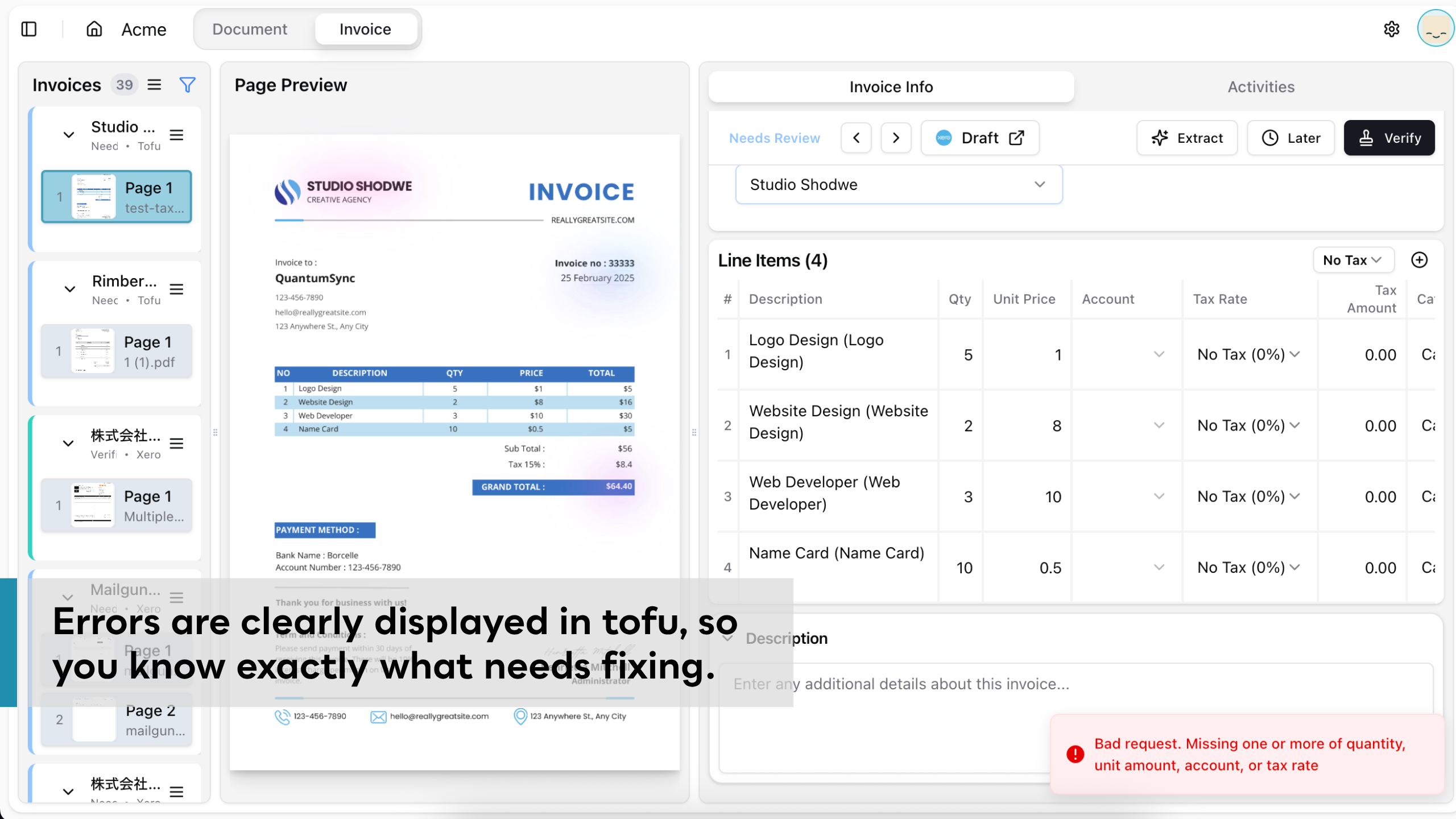
Task: Switch to the Invoice tab
Action: pos(365,29)
